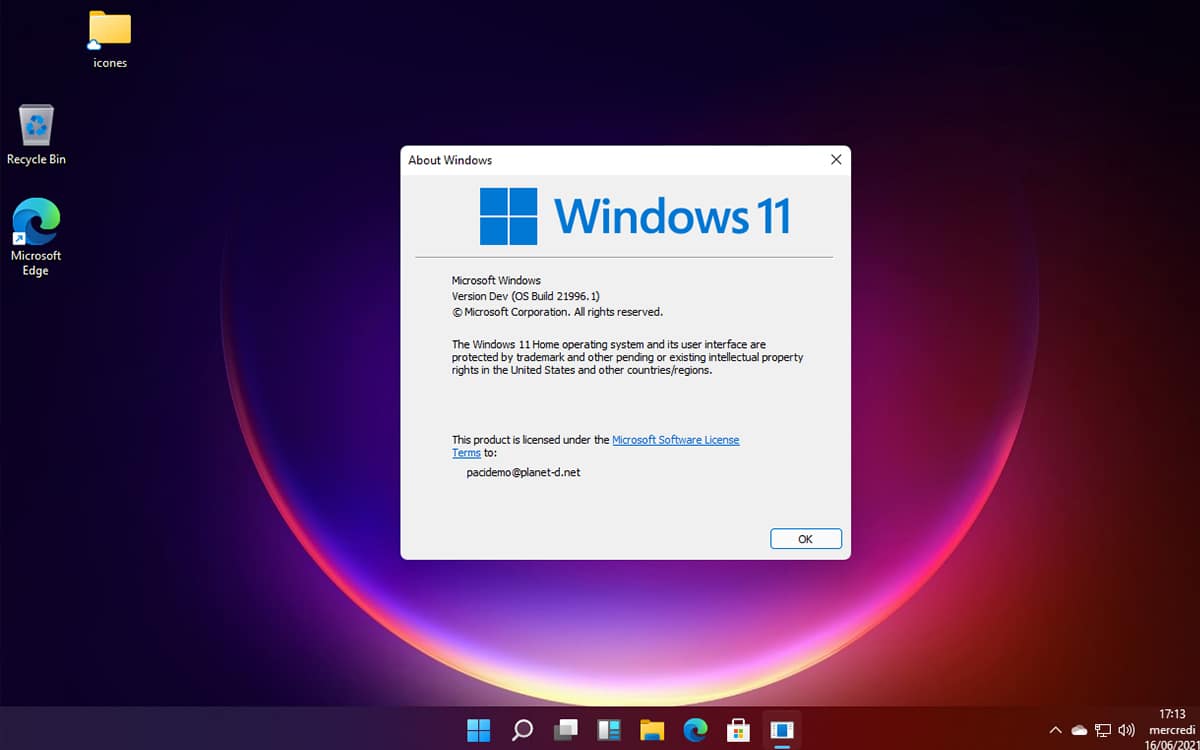Open Task View from the taskbar
Image resolution: width=1200 pixels, height=750 pixels.
click(566, 730)
